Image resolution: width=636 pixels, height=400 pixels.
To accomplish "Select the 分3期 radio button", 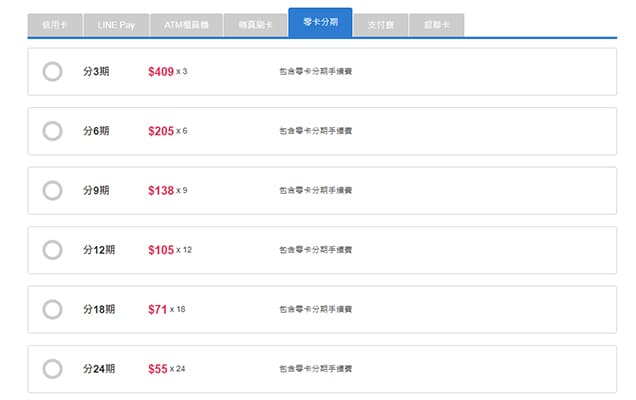I will 53,72.
